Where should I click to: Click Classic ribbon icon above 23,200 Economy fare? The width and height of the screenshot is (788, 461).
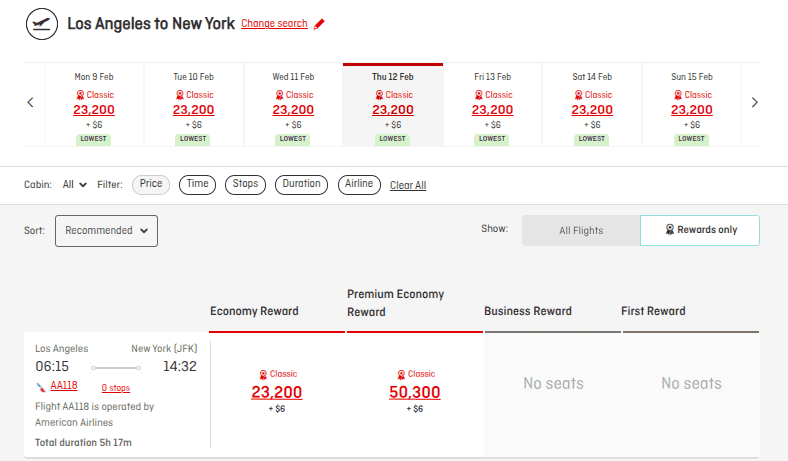263,375
